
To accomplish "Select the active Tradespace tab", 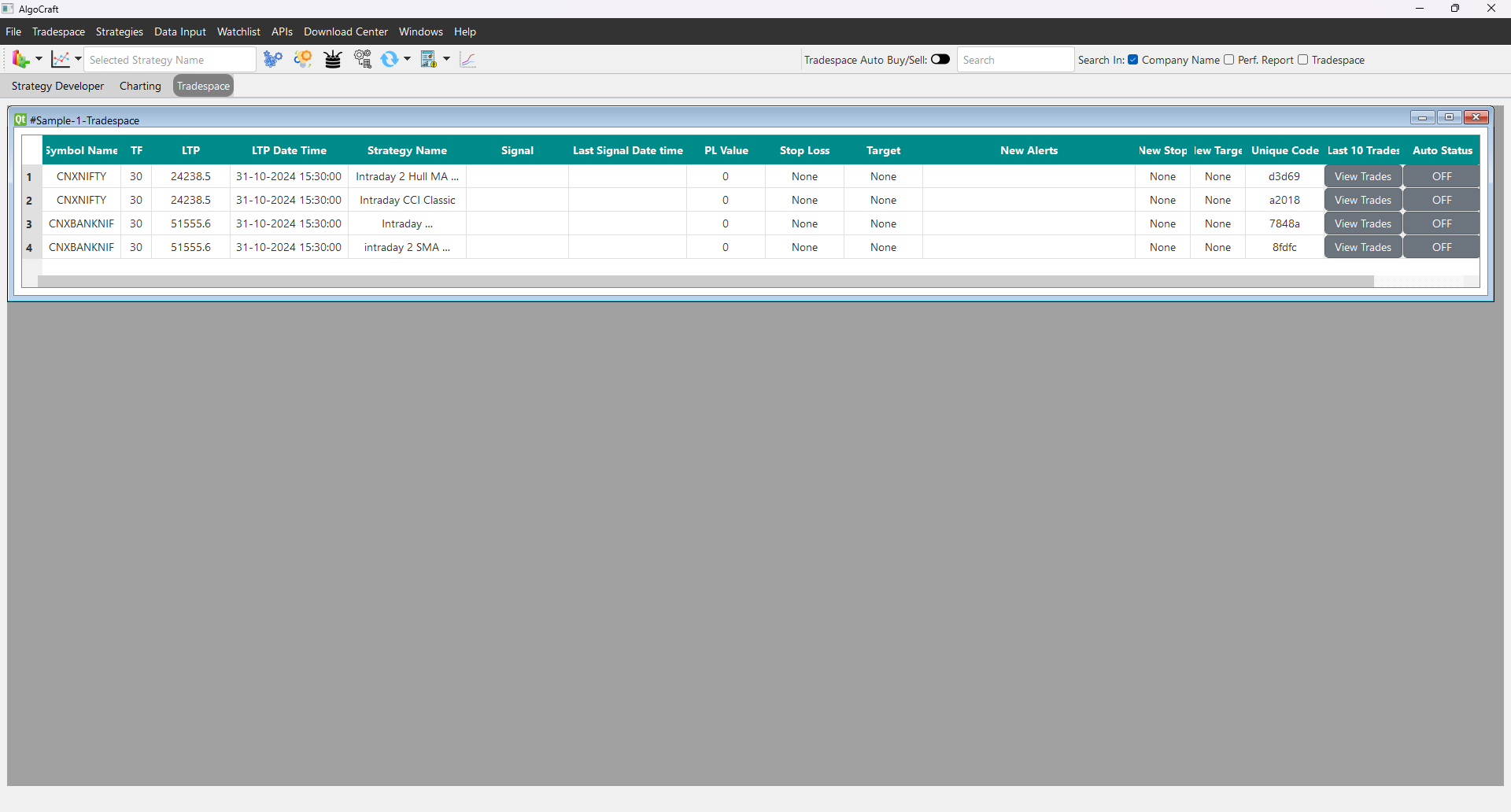I will tap(203, 86).
